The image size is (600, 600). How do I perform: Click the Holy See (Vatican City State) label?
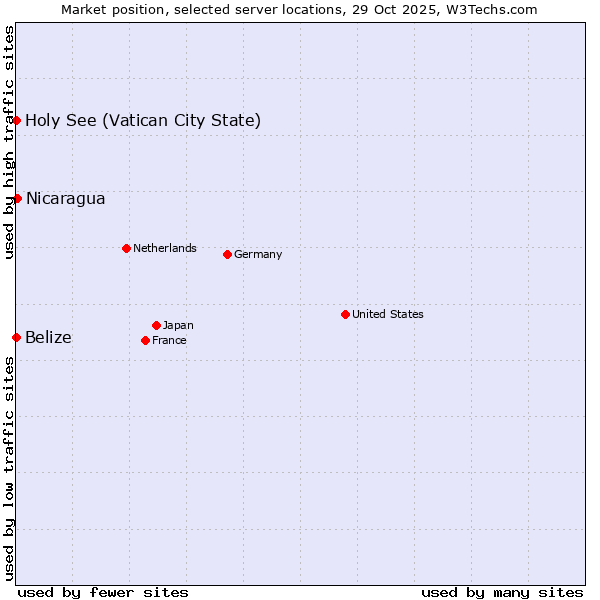(143, 121)
